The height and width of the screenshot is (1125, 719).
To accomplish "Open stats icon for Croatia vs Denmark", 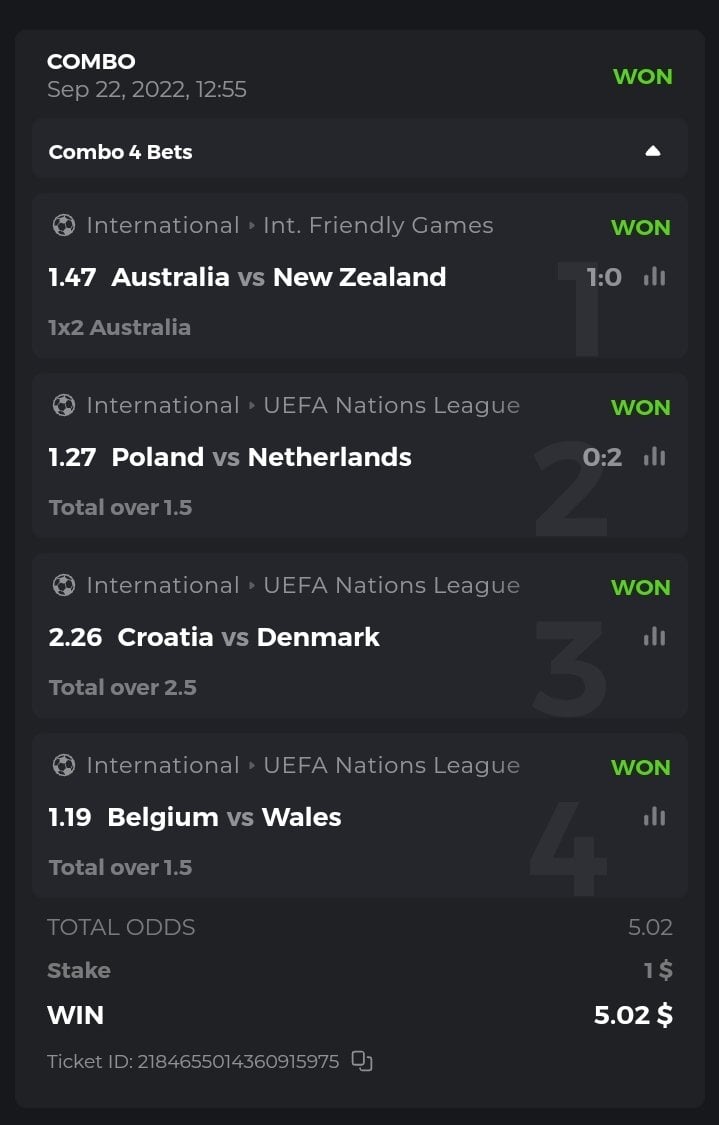I will point(654,637).
